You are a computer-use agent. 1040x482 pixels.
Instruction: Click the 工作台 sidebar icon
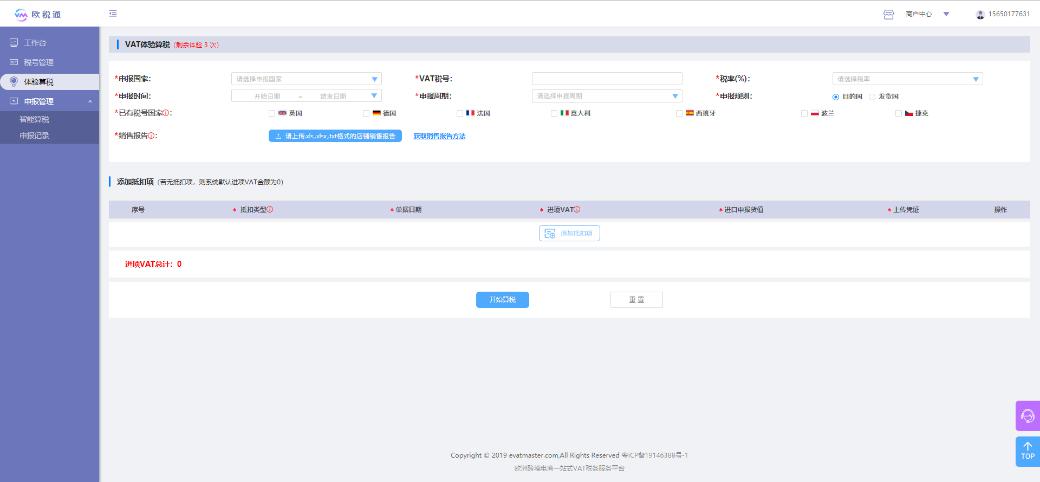[x=13, y=42]
